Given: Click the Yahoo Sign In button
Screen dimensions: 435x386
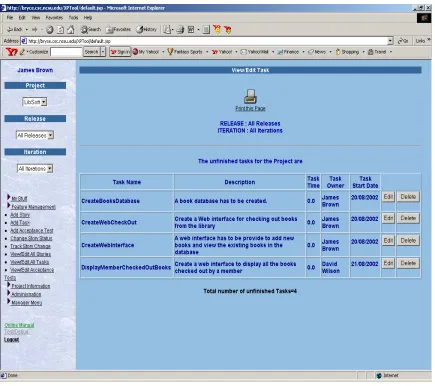Looking at the screenshot, I should click(120, 52).
